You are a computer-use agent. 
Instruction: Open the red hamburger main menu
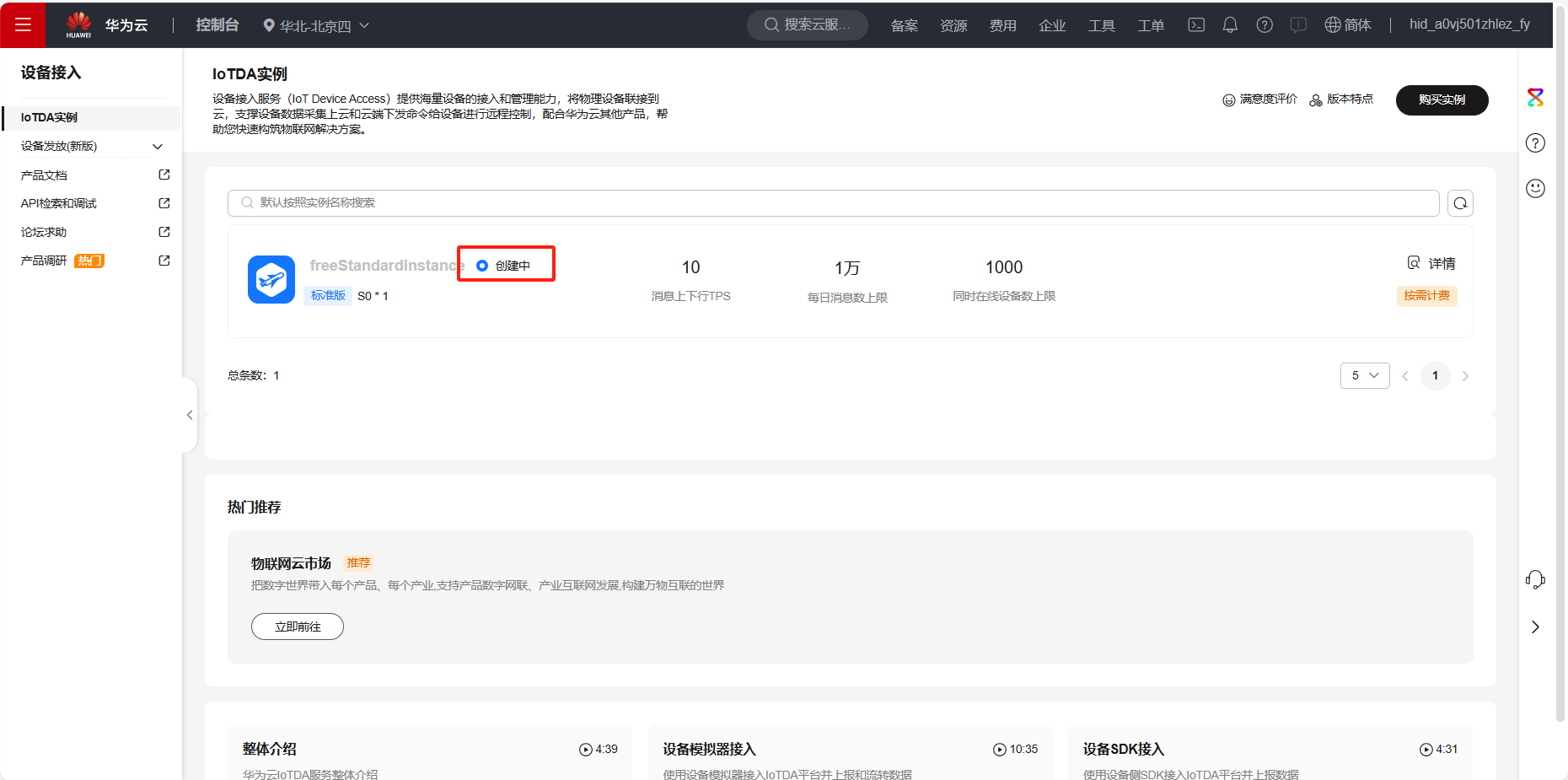pos(23,24)
